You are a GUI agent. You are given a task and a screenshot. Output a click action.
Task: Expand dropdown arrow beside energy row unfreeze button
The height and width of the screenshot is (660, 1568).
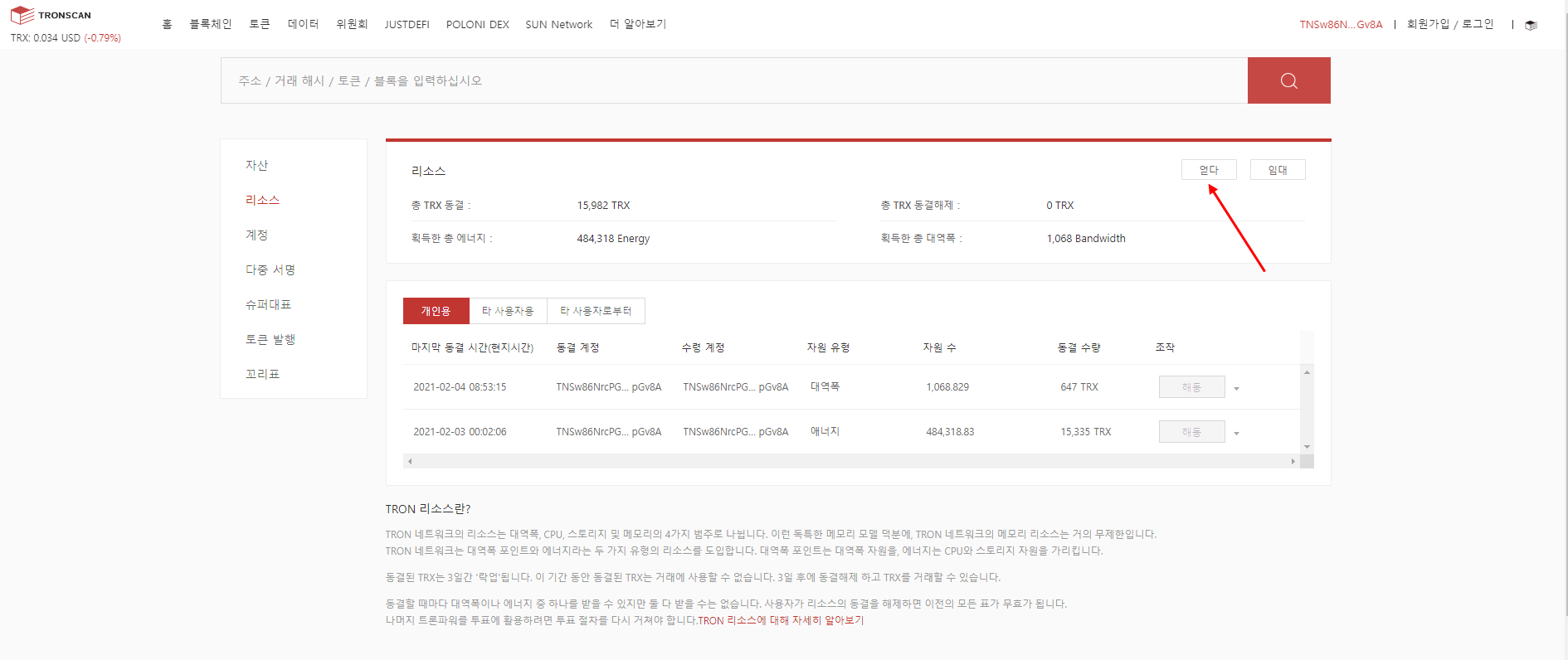[1236, 433]
